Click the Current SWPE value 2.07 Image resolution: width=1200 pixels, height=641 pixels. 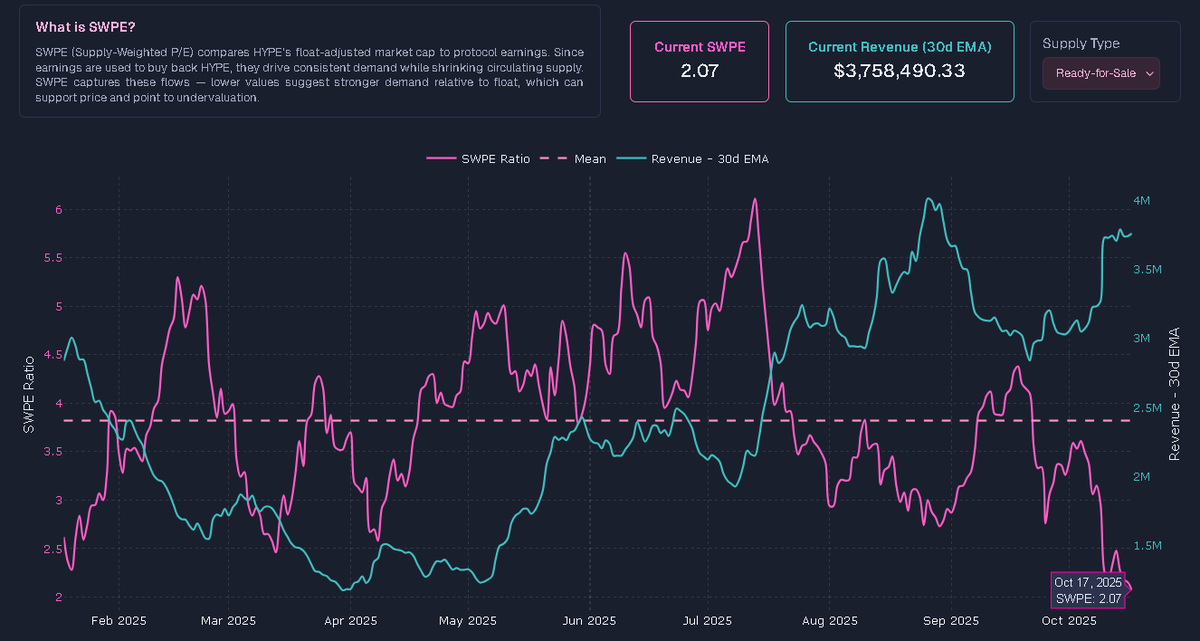pos(700,70)
